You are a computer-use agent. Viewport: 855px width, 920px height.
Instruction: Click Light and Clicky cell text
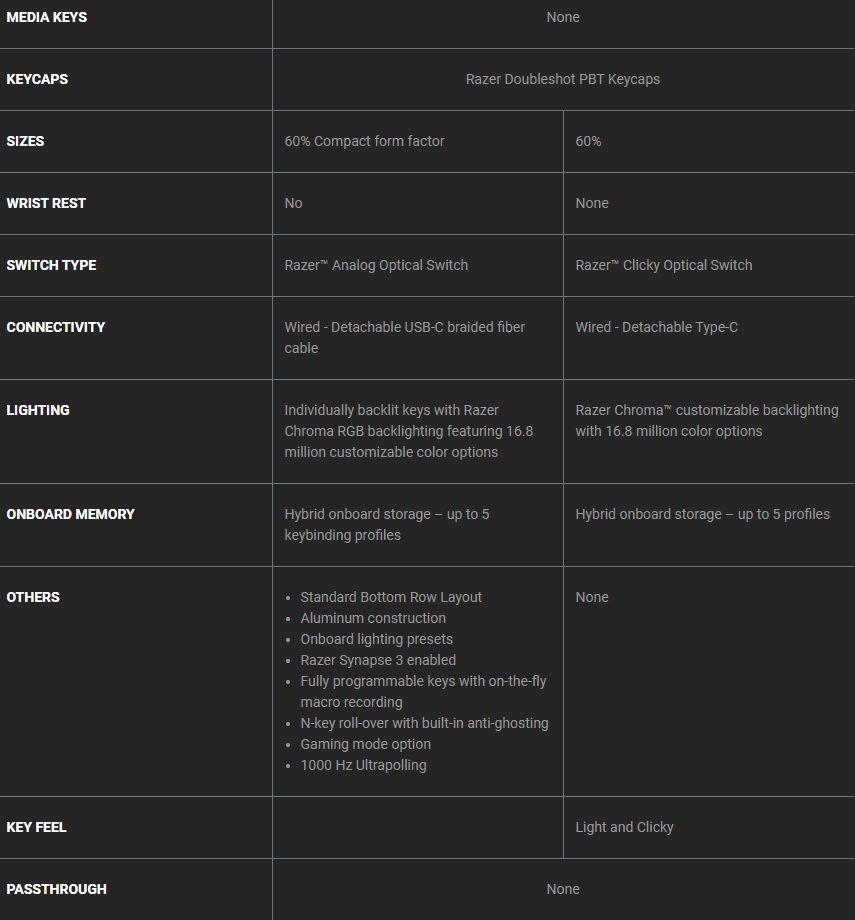click(x=624, y=827)
